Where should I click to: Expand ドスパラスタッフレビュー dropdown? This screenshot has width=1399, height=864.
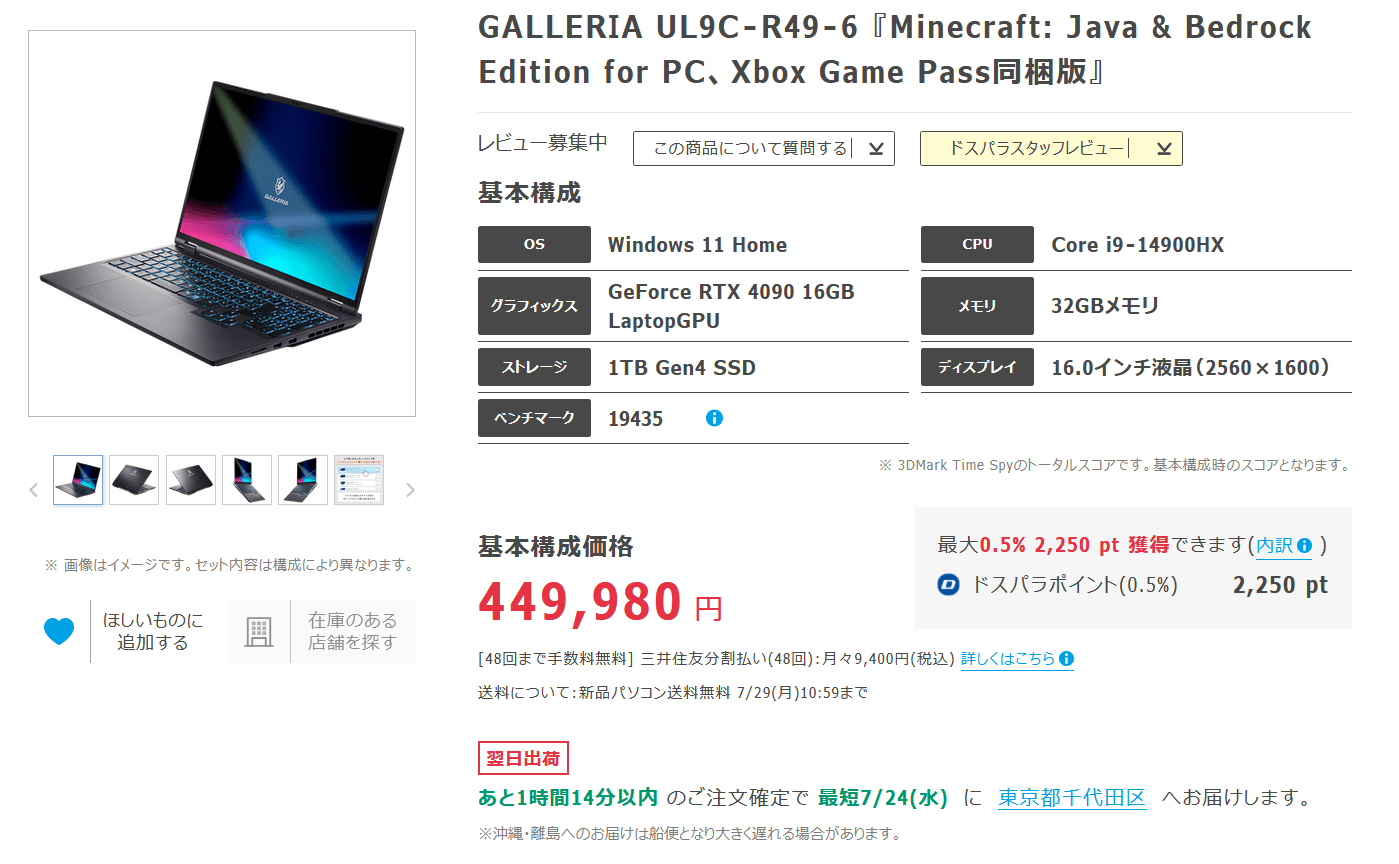click(1051, 148)
